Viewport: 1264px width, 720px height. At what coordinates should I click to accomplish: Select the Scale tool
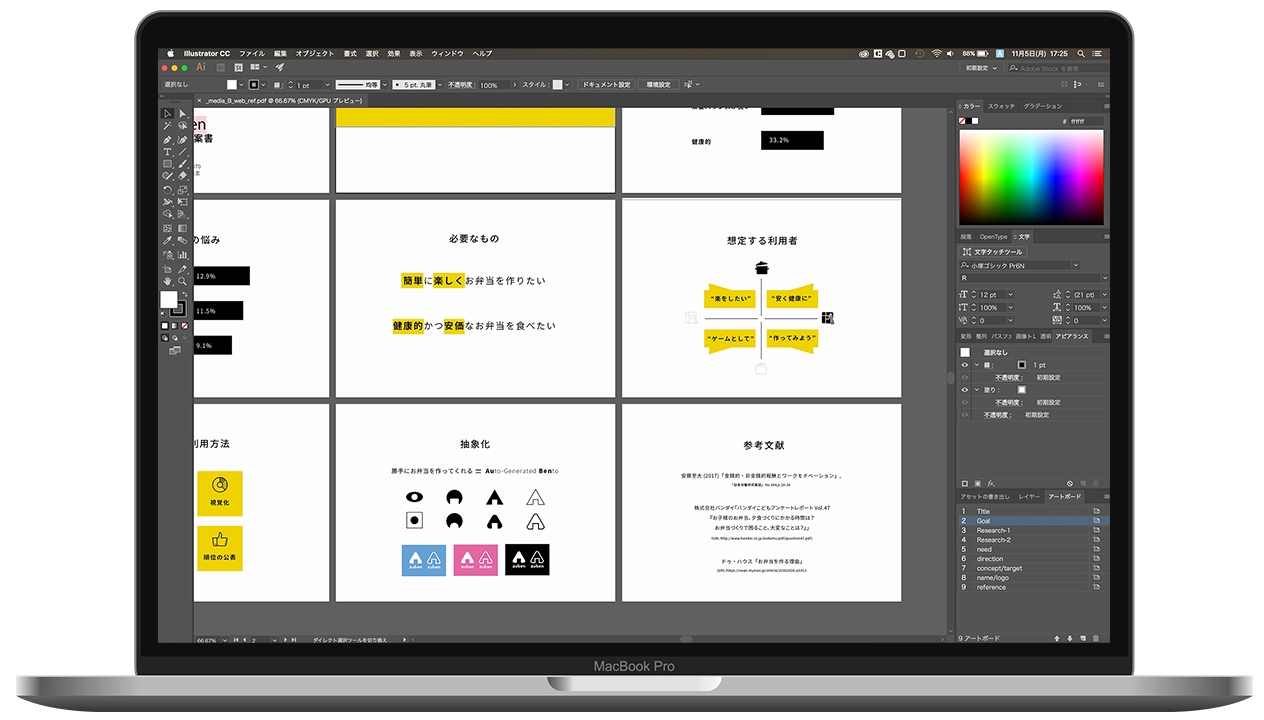click(183, 189)
